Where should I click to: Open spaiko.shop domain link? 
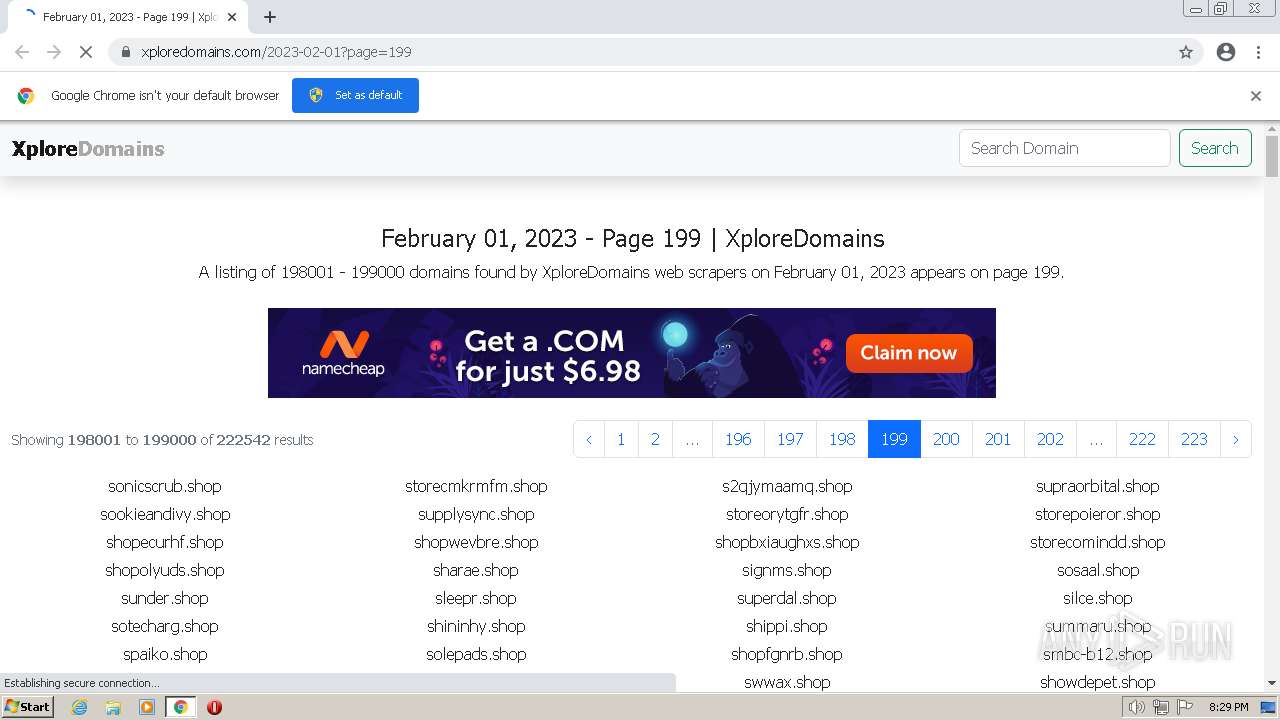[165, 654]
